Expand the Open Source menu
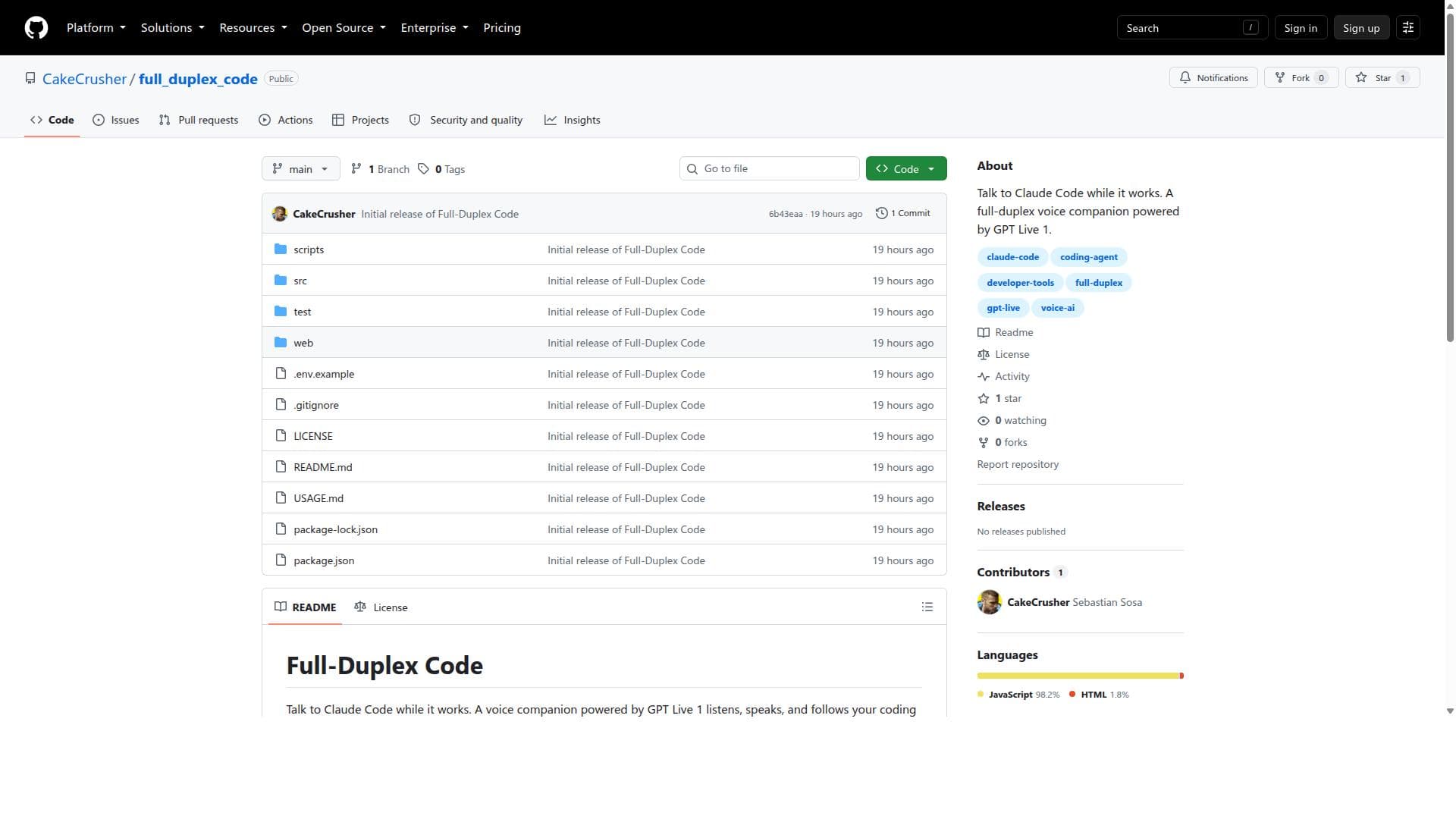 coord(344,28)
